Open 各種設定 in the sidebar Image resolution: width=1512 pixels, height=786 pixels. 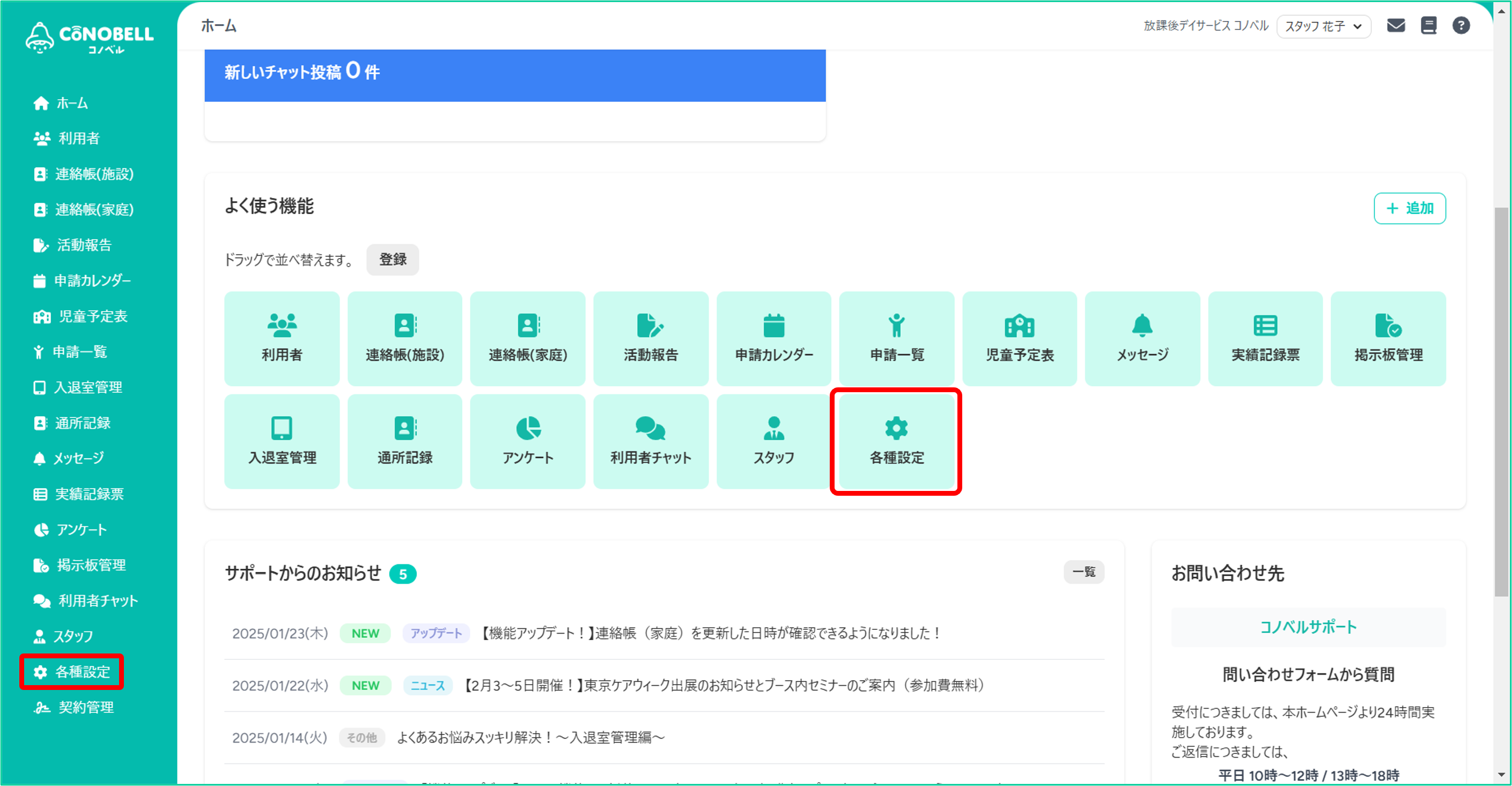(x=72, y=672)
